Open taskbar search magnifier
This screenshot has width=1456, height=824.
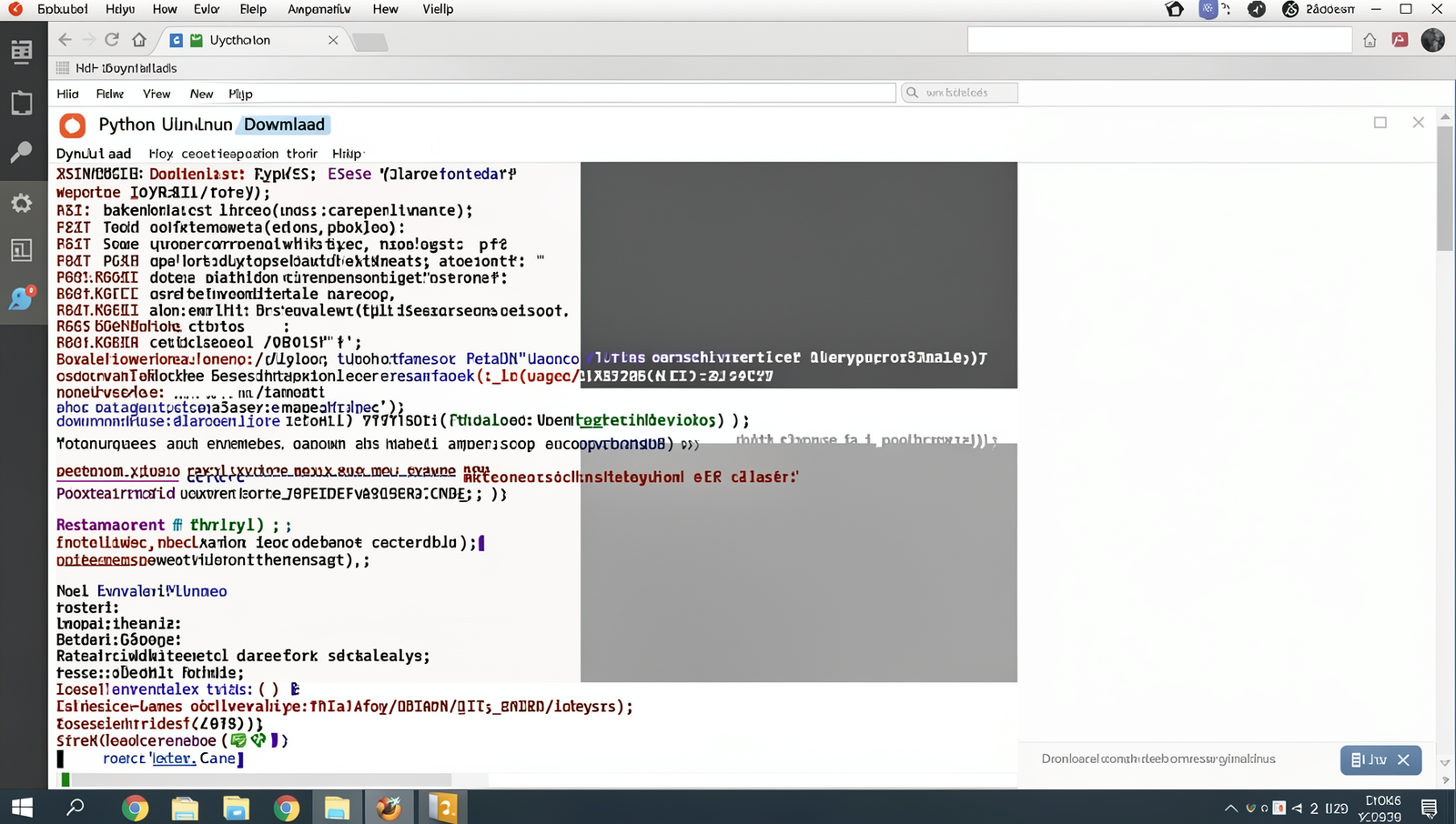[x=76, y=807]
